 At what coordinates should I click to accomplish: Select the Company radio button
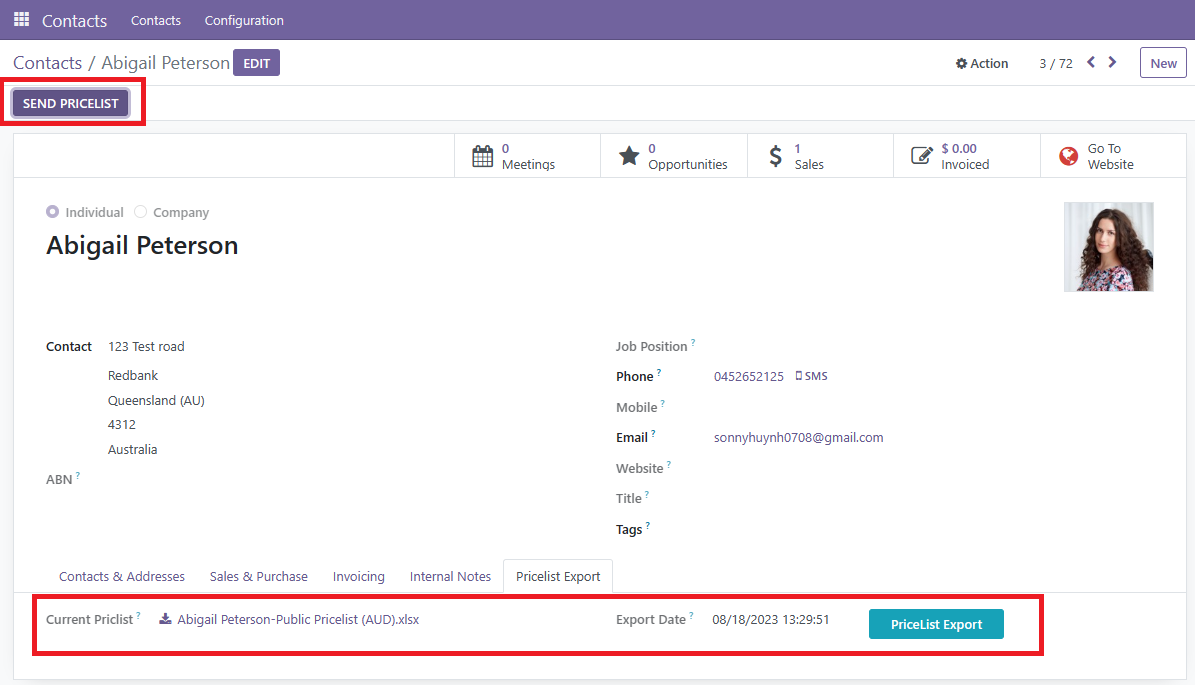point(140,212)
